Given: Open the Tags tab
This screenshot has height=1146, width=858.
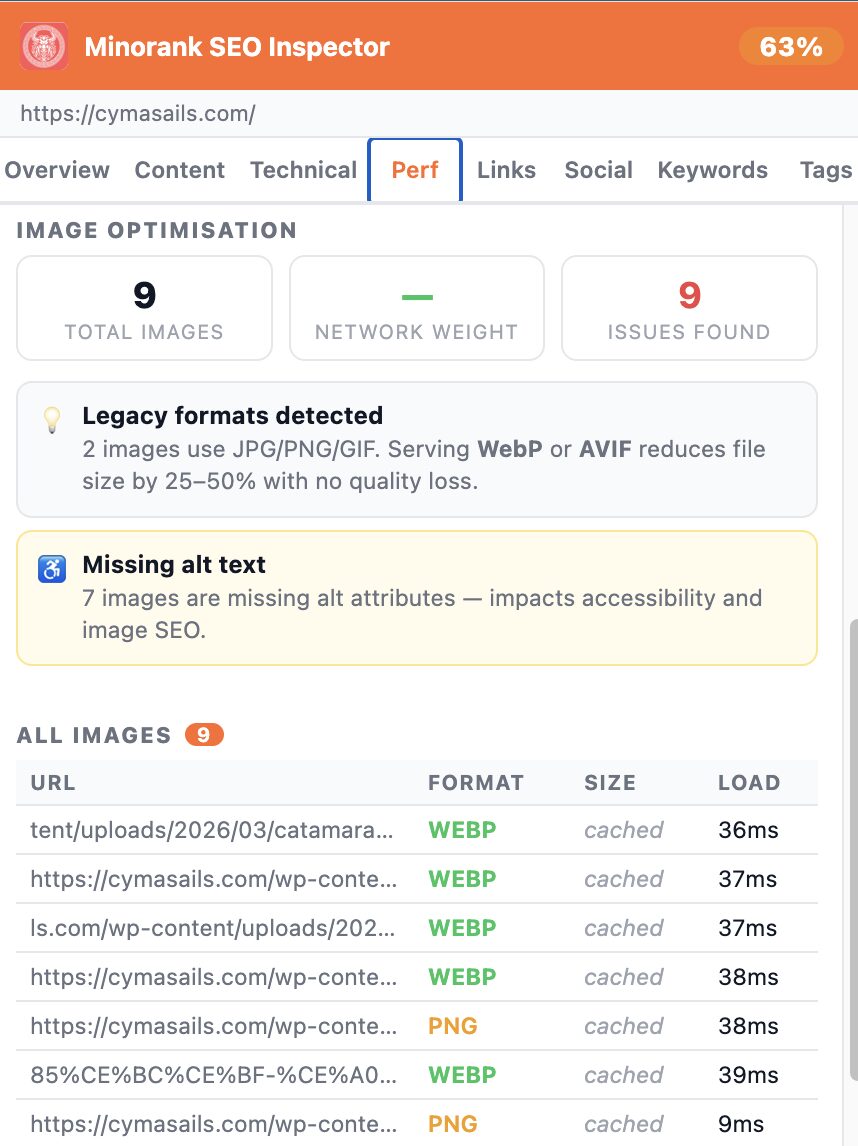Looking at the screenshot, I should coord(826,170).
